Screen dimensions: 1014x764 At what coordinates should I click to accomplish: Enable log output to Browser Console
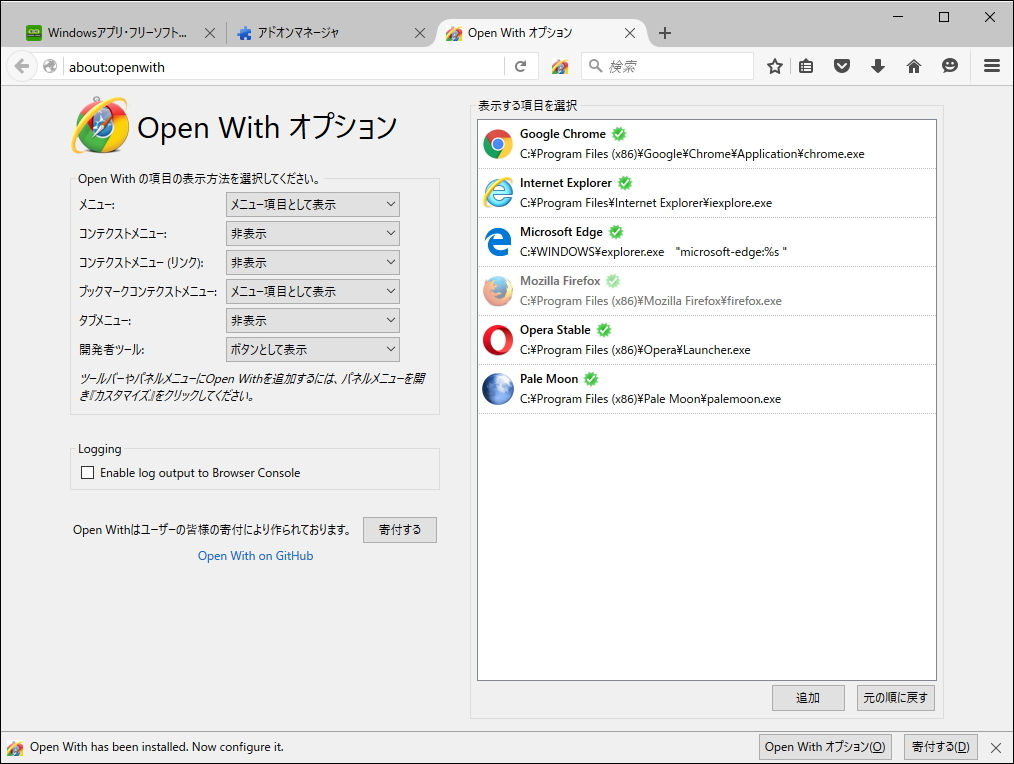click(87, 472)
